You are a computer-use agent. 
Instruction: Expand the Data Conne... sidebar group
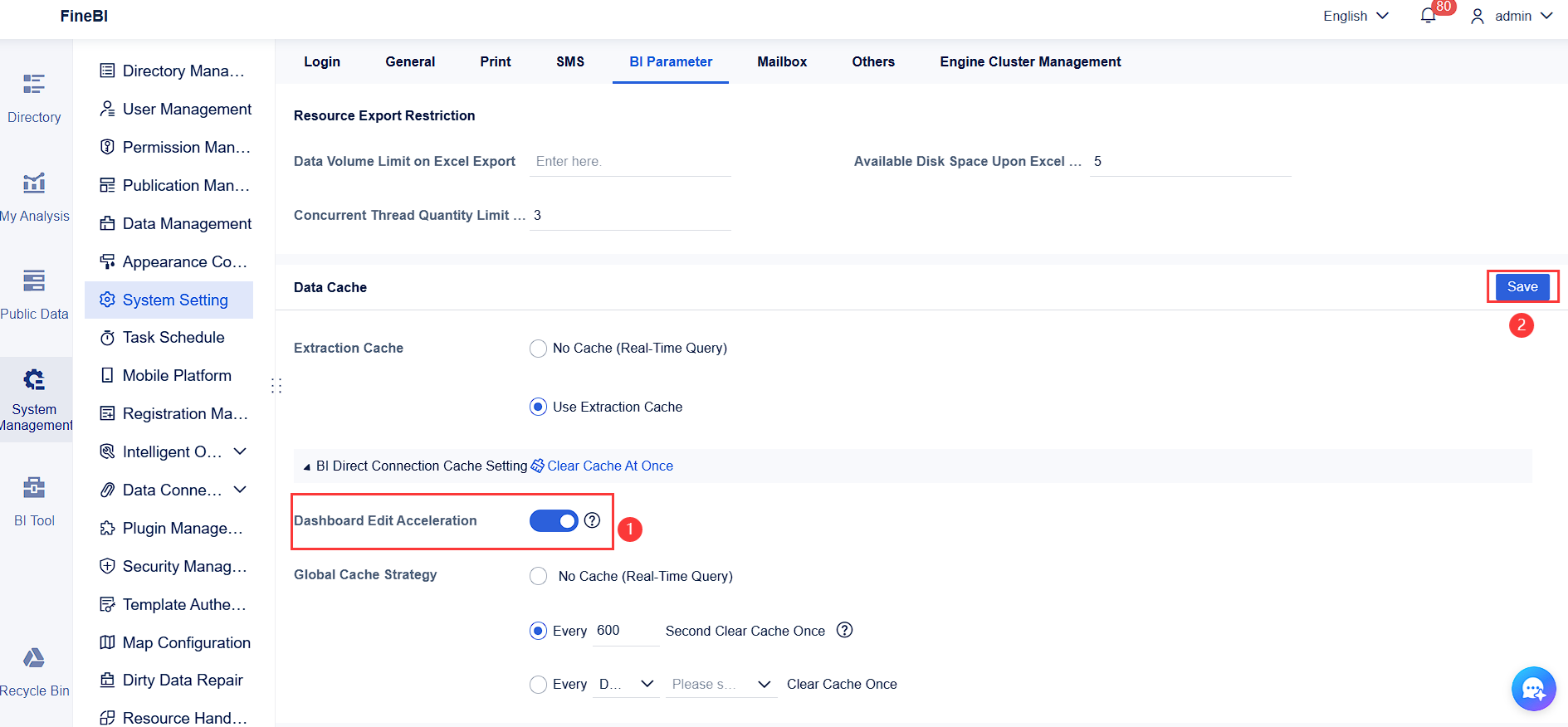click(x=240, y=490)
